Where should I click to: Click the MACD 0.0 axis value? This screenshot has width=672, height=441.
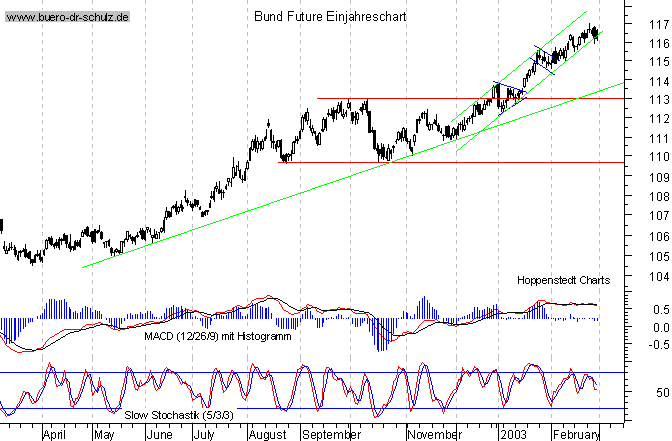tap(661, 328)
